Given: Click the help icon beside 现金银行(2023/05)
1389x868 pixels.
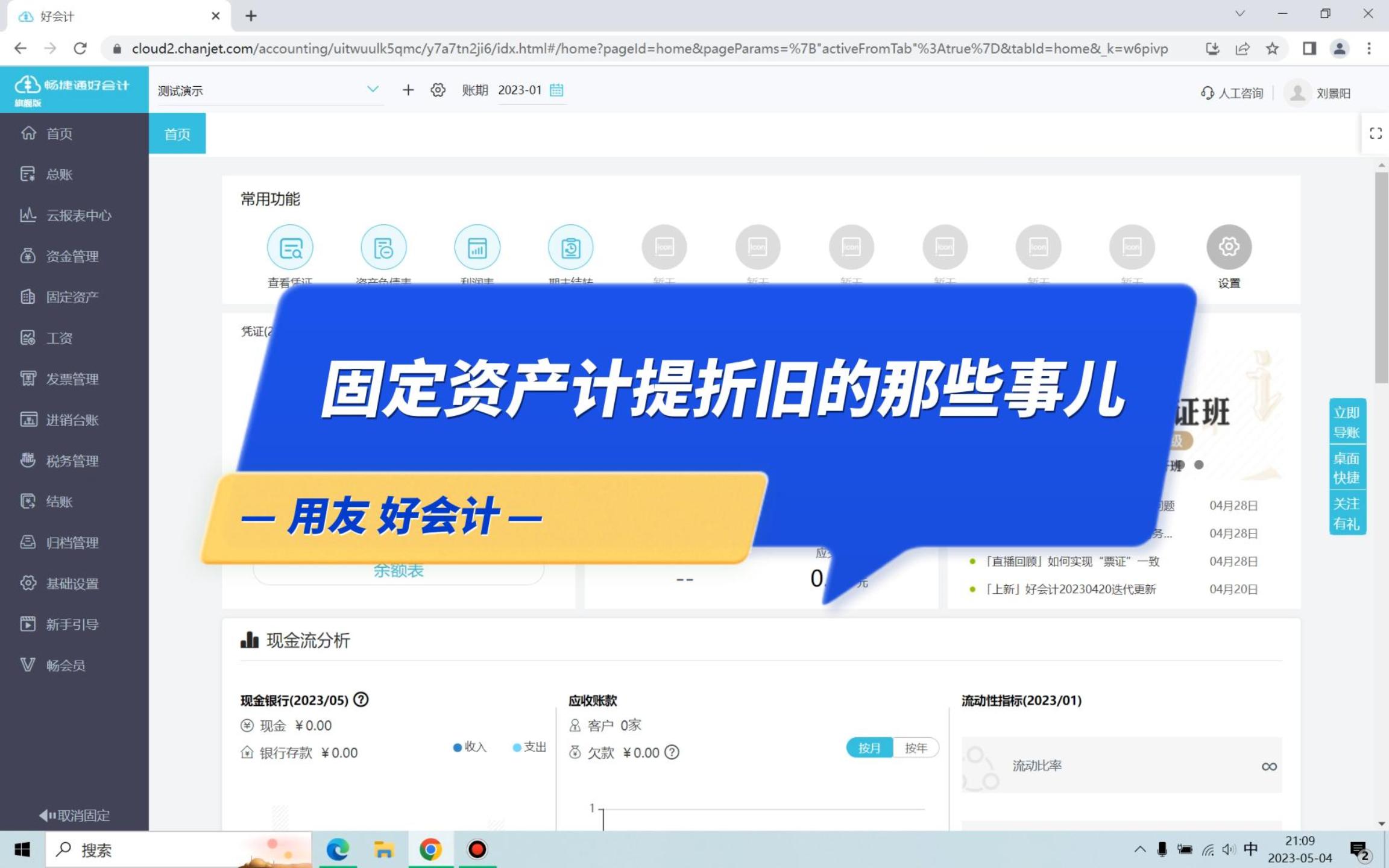Looking at the screenshot, I should 361,700.
